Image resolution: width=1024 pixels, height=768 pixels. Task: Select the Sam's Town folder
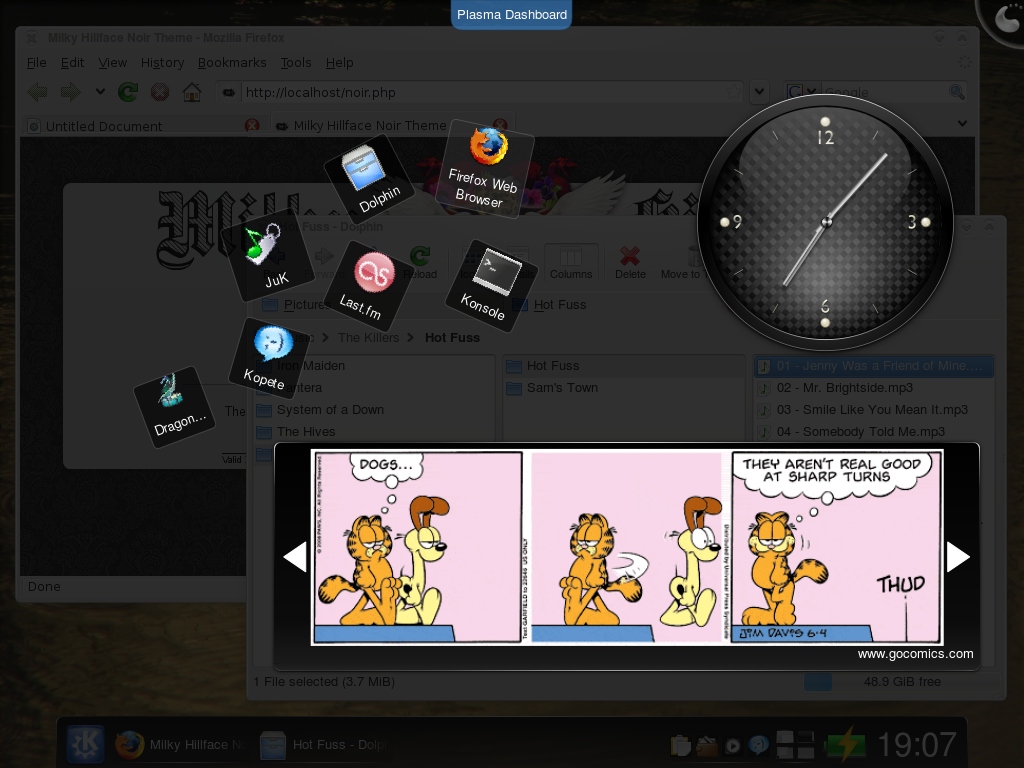pyautogui.click(x=624, y=388)
